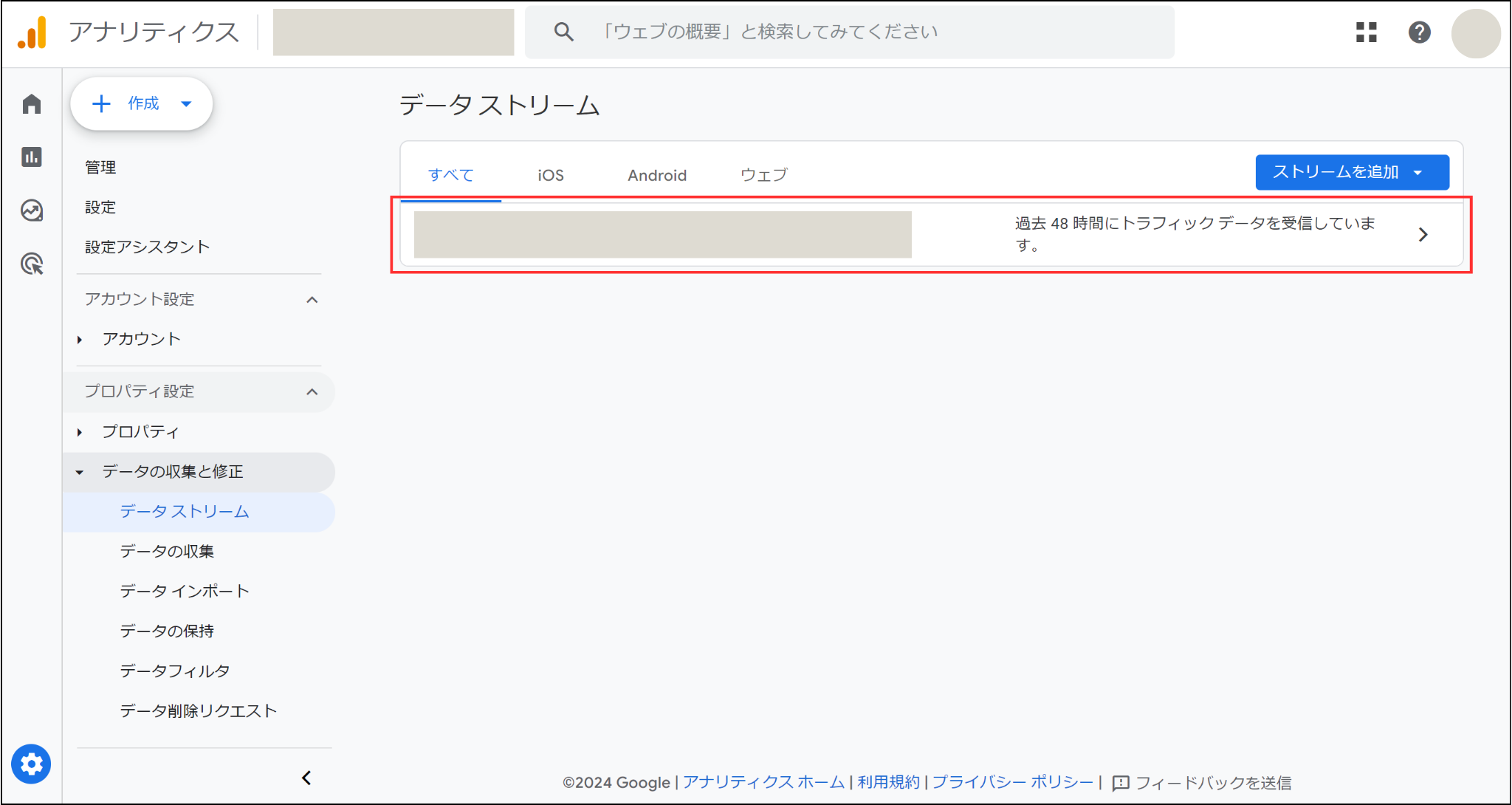Open stream details via right chevron
The width and height of the screenshot is (1512, 805).
1423,235
